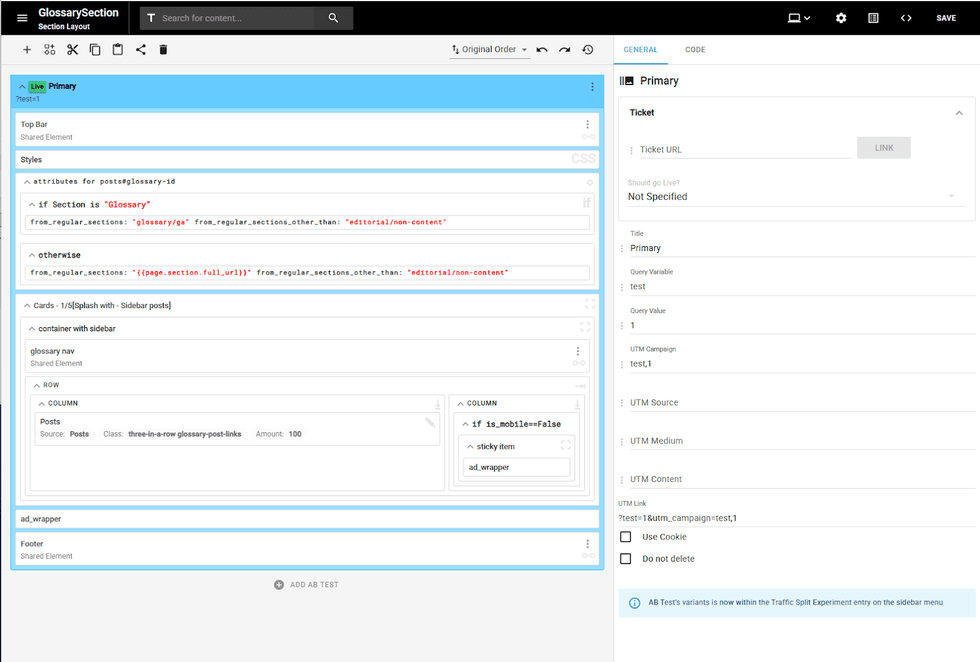Click the share icon in toolbar
The height and width of the screenshot is (662, 980).
tap(141, 50)
